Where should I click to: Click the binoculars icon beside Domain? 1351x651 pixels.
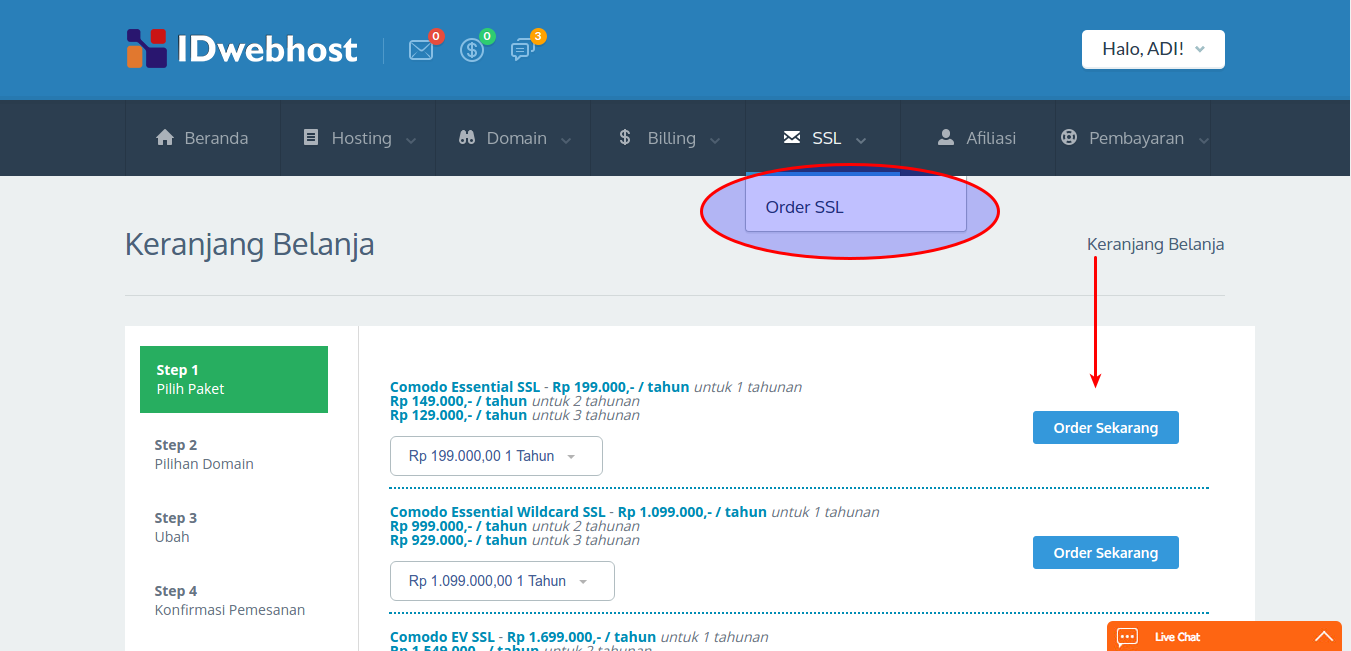pos(466,138)
